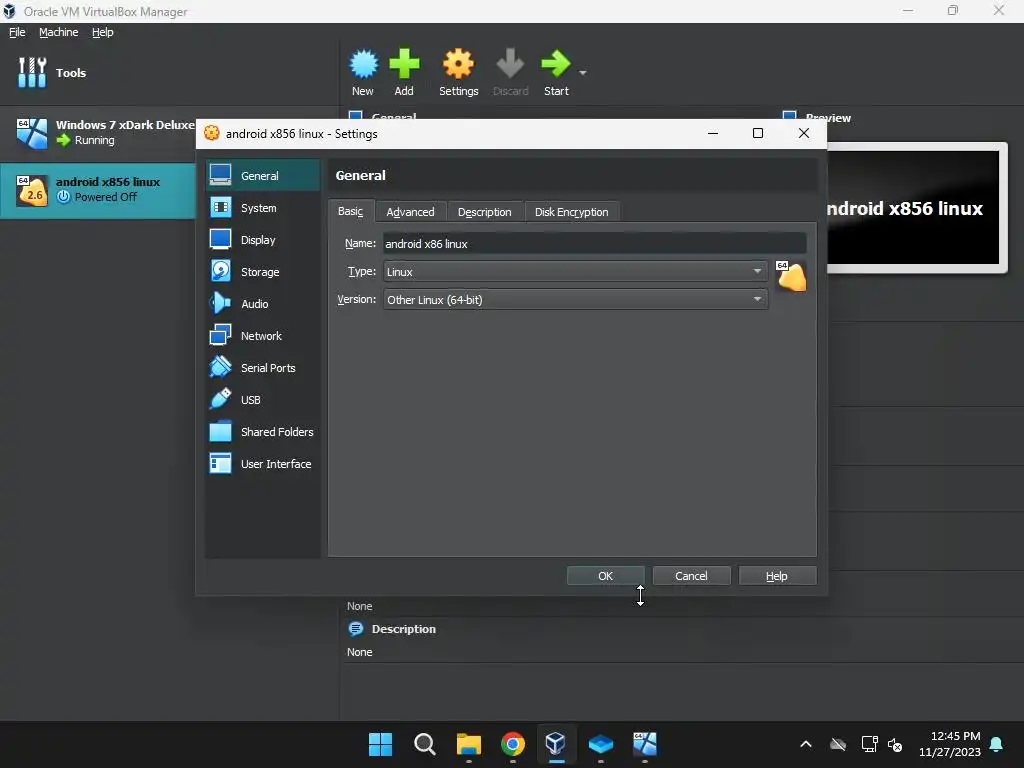Open System section in settings sidebar
The image size is (1024, 768).
click(263, 208)
